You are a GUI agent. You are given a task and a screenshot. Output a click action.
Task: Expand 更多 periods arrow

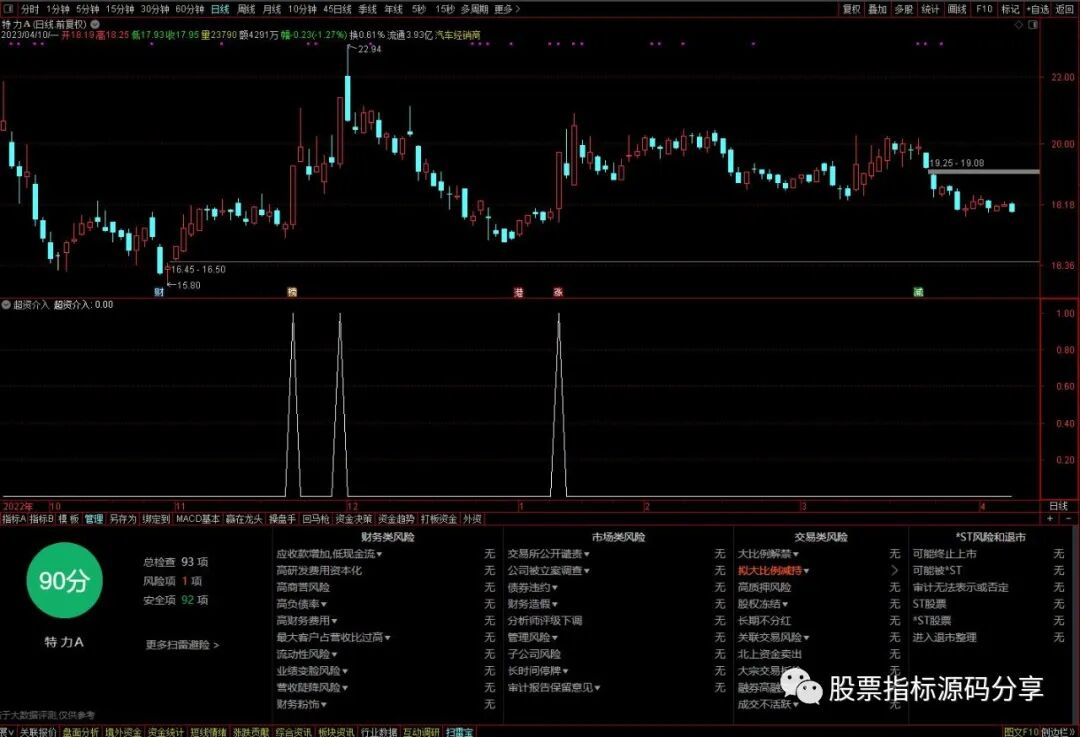coord(508,9)
